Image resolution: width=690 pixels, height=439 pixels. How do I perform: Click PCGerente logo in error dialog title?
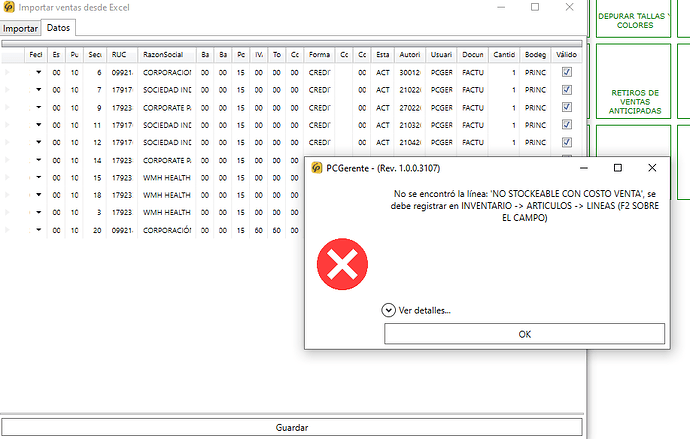(317, 168)
